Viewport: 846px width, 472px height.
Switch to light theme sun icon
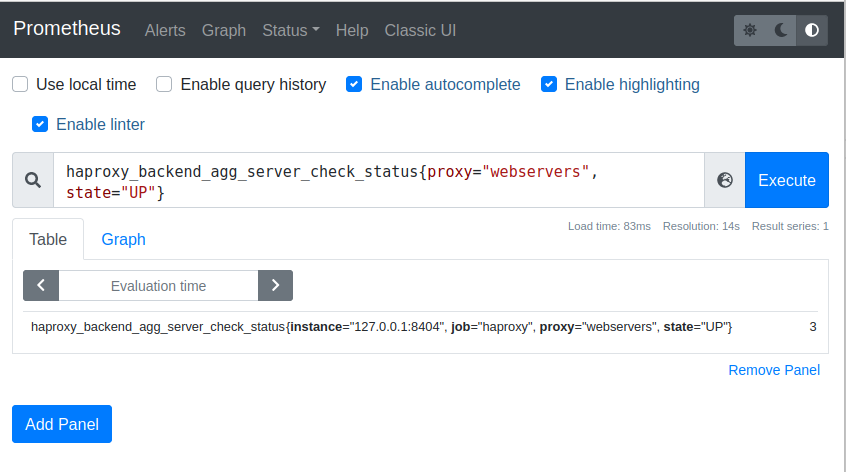tap(749, 30)
